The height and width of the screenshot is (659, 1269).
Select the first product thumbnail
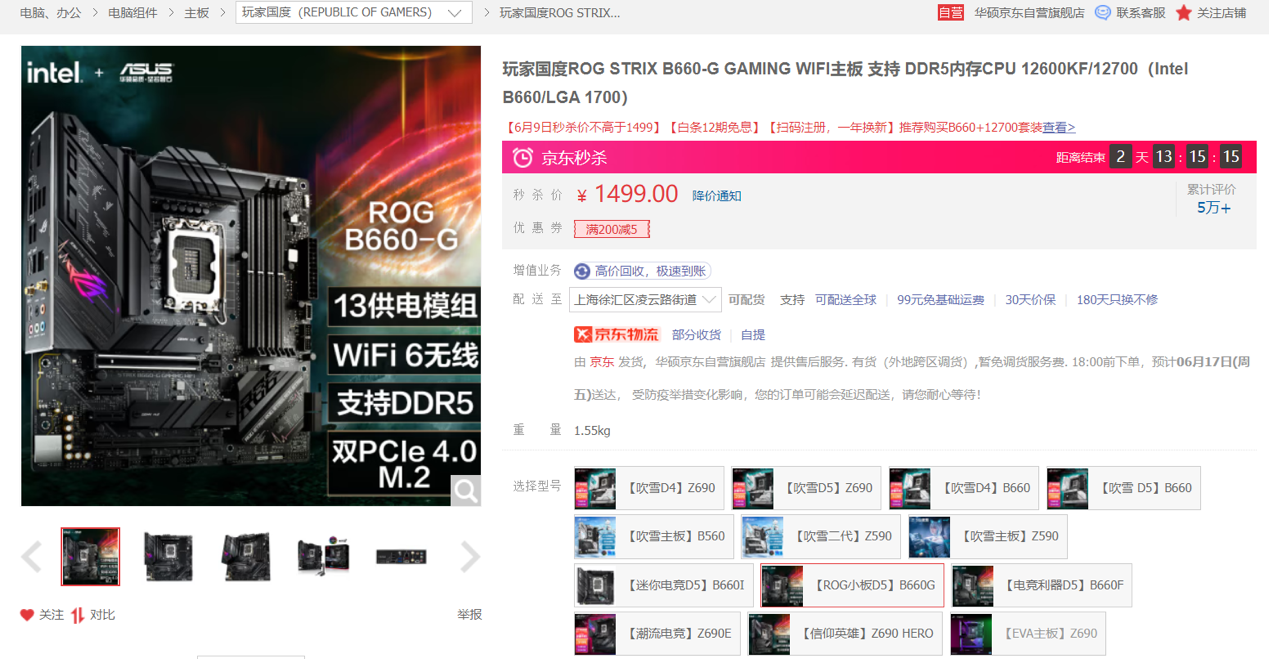(x=90, y=557)
